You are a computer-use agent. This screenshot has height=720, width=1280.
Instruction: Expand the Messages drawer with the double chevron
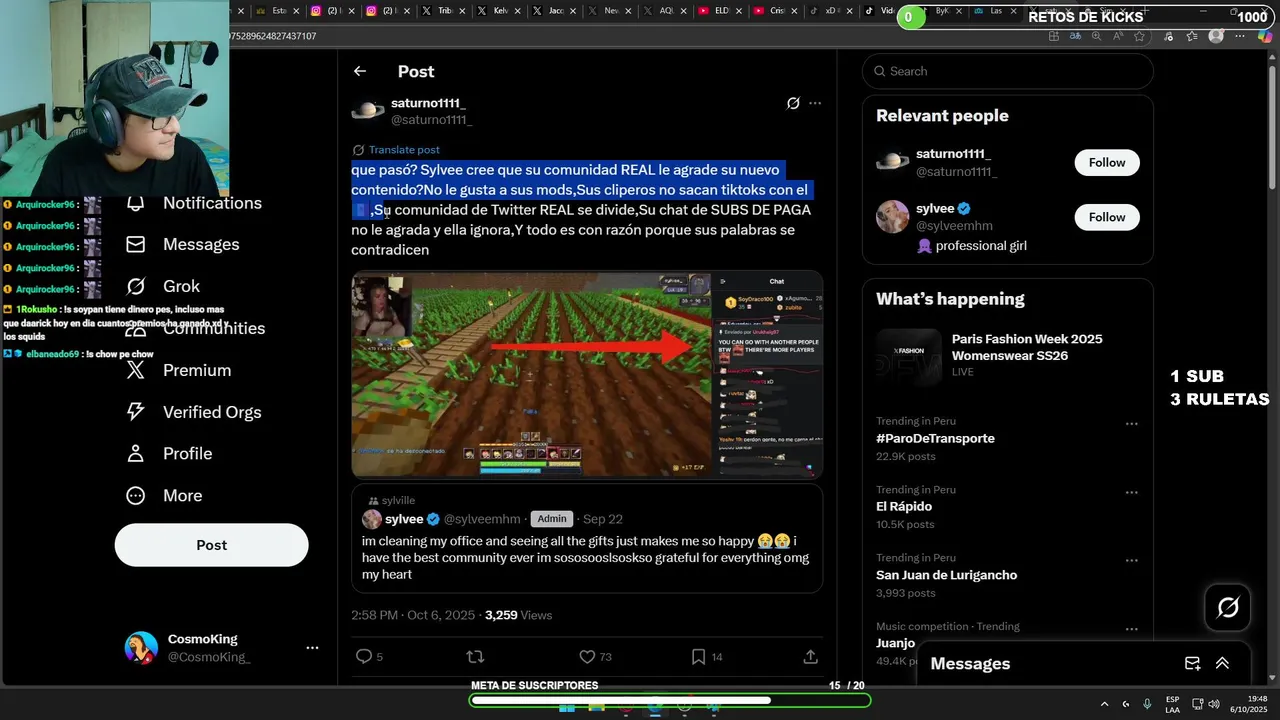[1222, 663]
